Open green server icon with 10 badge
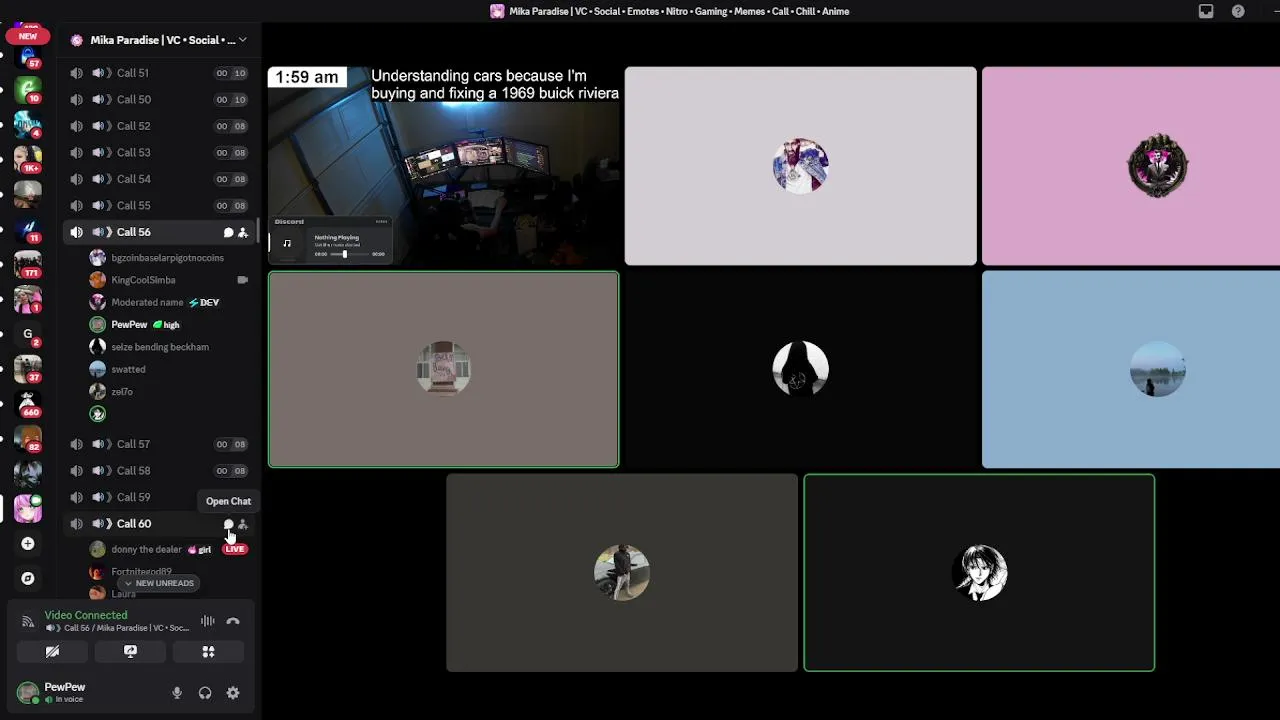Screen dimensions: 1280x720 (28, 90)
